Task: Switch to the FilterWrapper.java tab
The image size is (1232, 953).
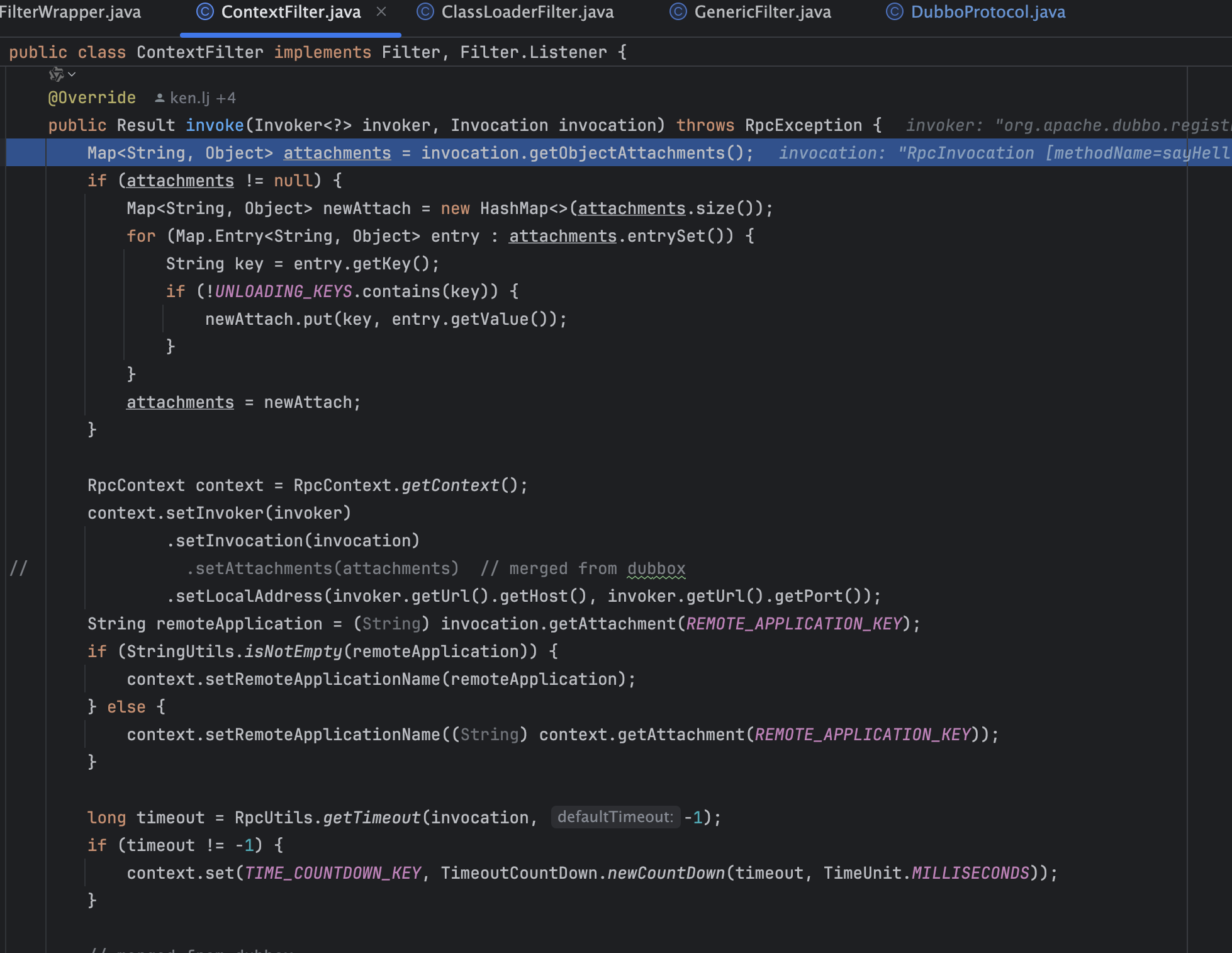Action: [x=70, y=12]
